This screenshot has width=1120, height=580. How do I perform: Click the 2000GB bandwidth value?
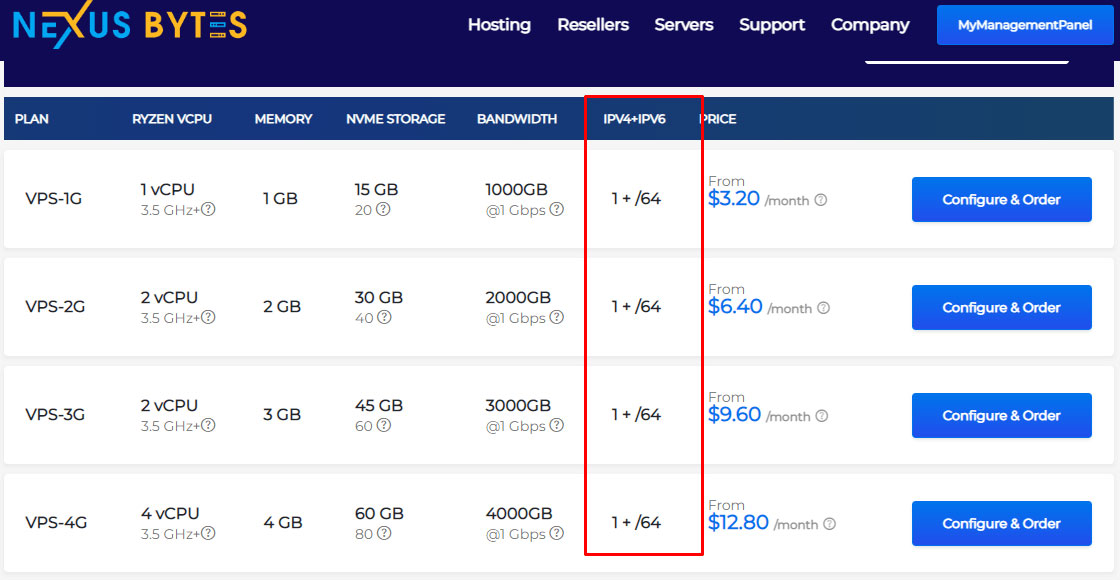pos(518,298)
